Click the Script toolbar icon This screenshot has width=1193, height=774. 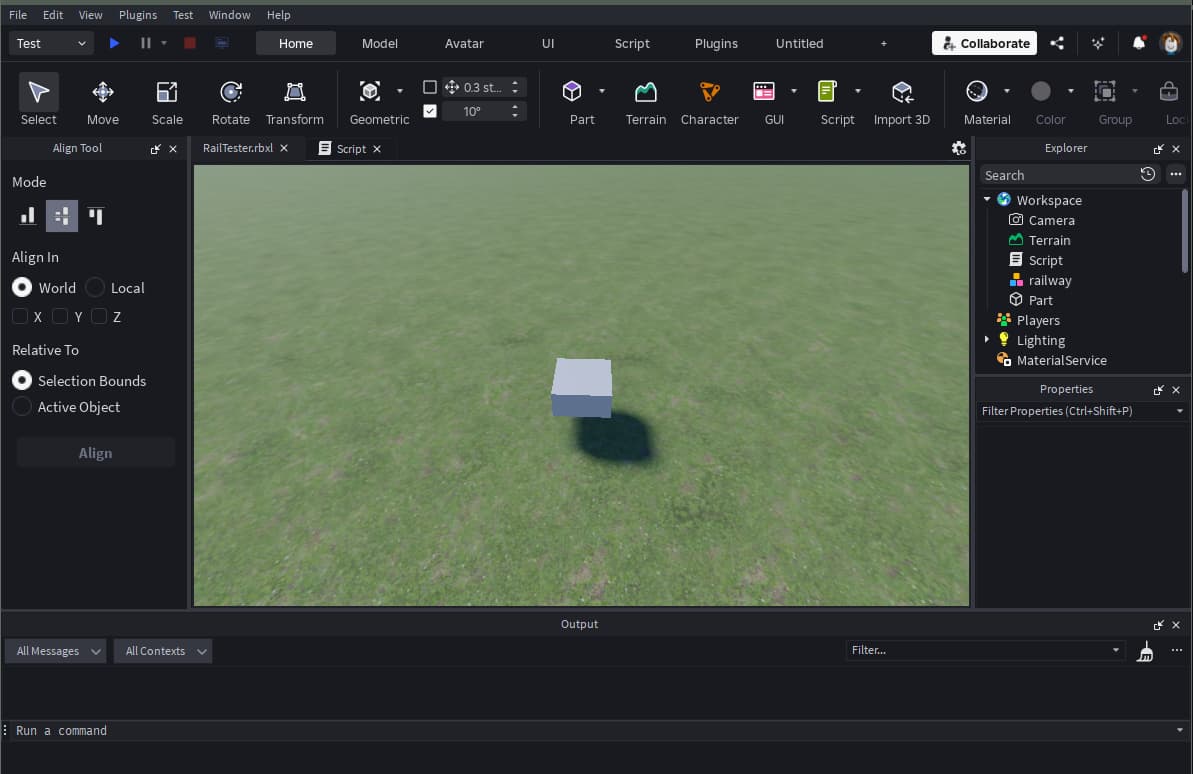coord(827,91)
